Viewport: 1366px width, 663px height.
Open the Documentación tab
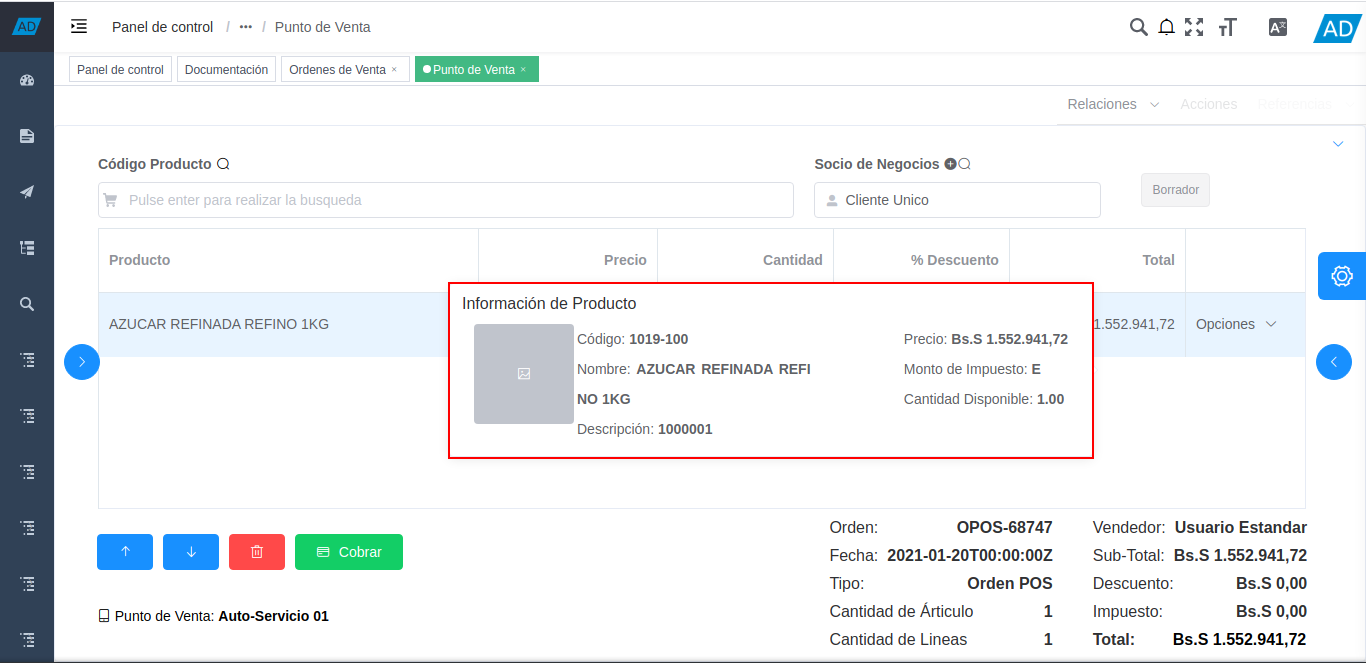click(226, 69)
